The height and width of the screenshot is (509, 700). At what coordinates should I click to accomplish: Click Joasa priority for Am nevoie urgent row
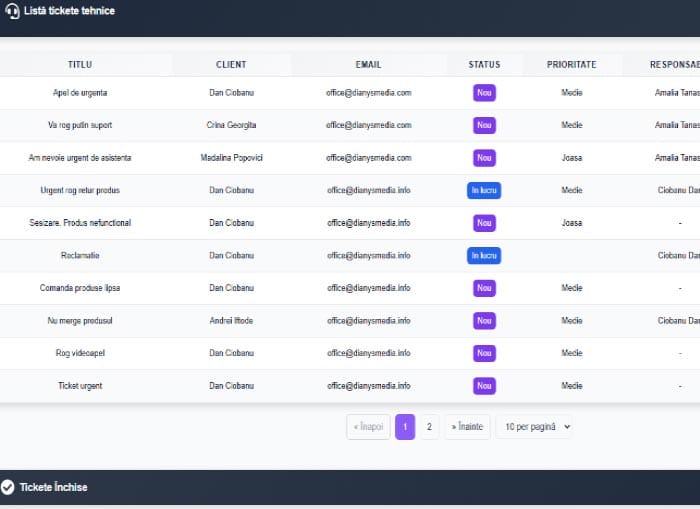click(x=572, y=158)
